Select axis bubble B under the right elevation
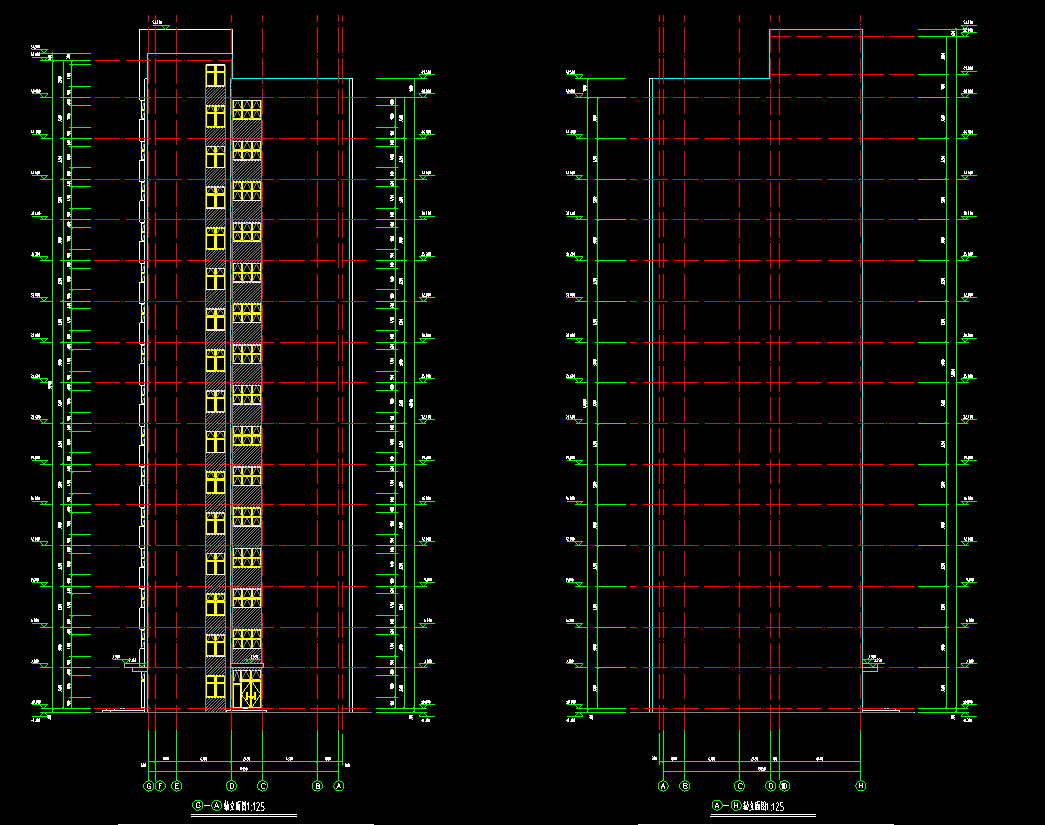The width and height of the screenshot is (1045, 825). 685,787
